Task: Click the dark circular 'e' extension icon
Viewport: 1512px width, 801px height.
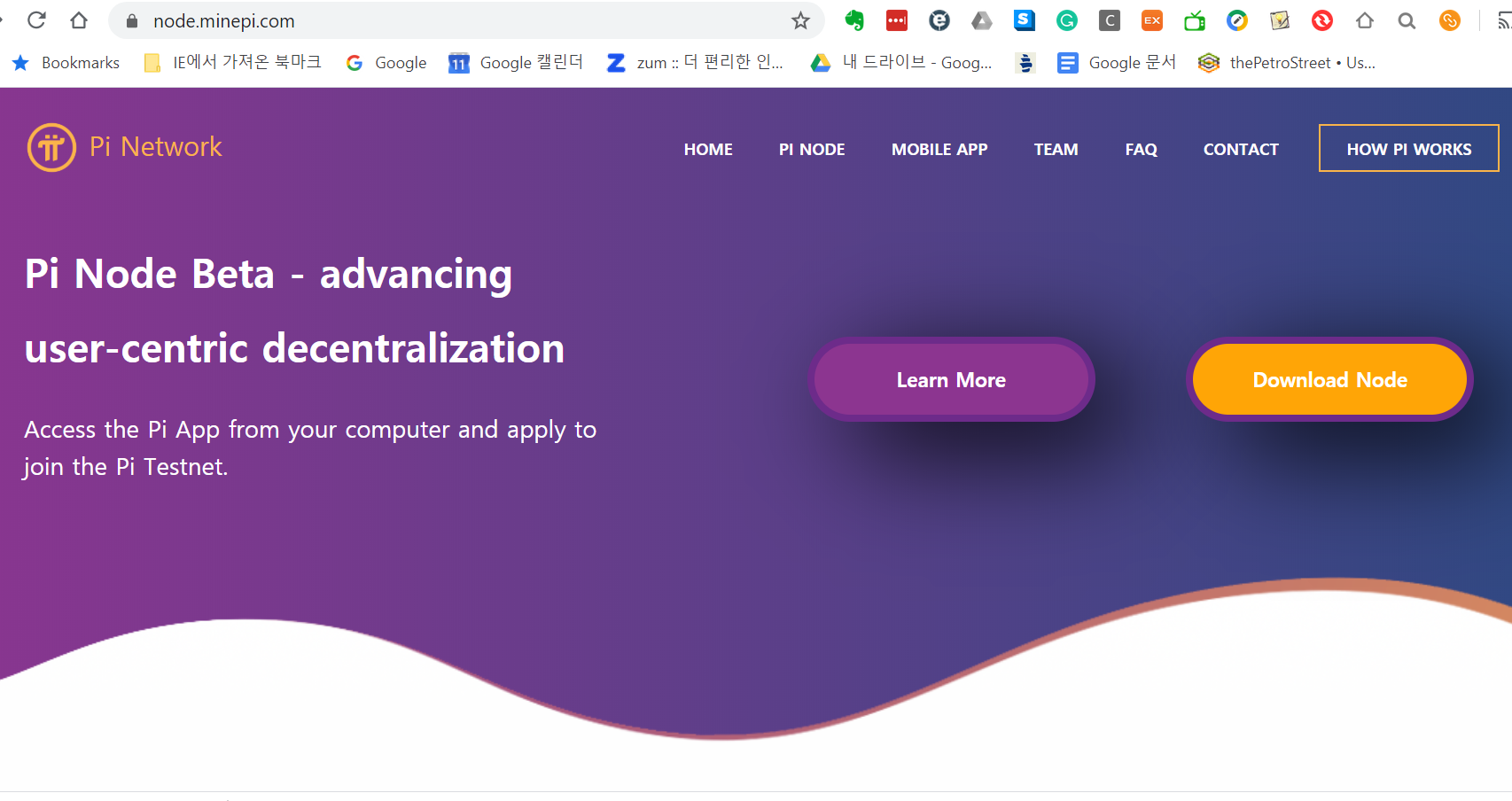Action: click(939, 20)
